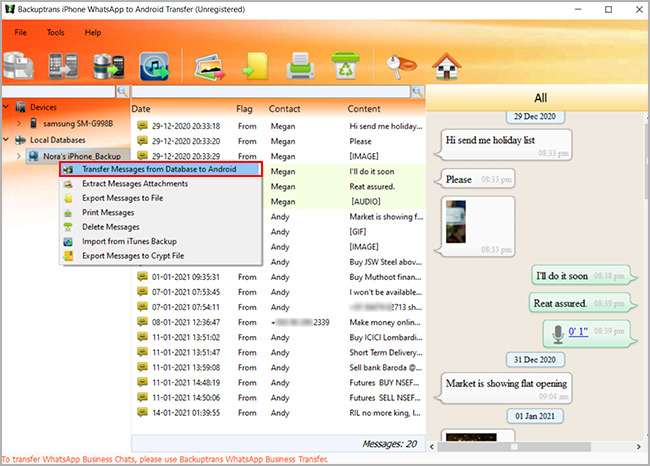The image size is (650, 466).
Task: Click the message list search field
Action: click(270, 91)
